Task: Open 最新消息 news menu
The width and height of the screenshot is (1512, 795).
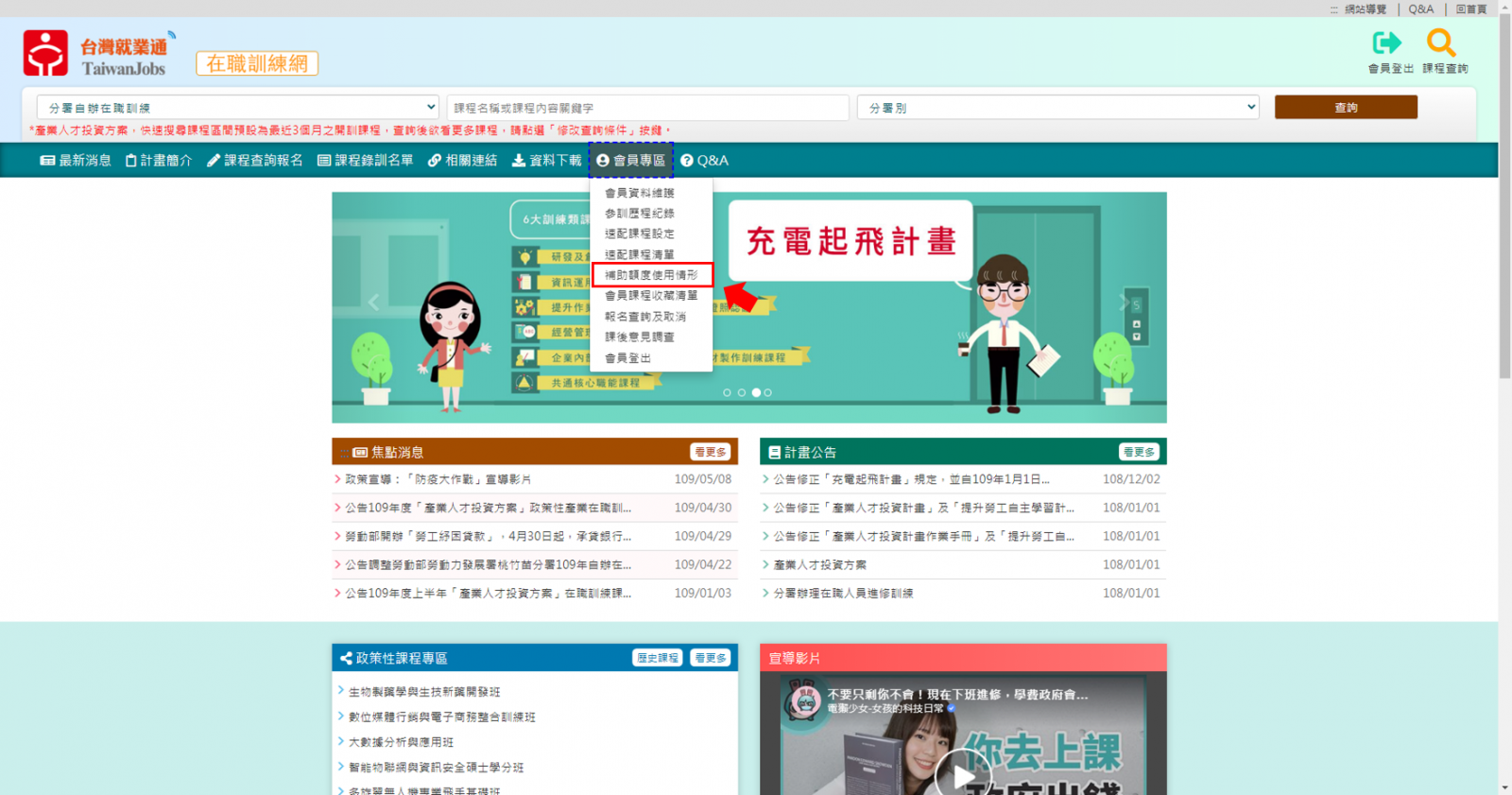Action: pos(76,161)
